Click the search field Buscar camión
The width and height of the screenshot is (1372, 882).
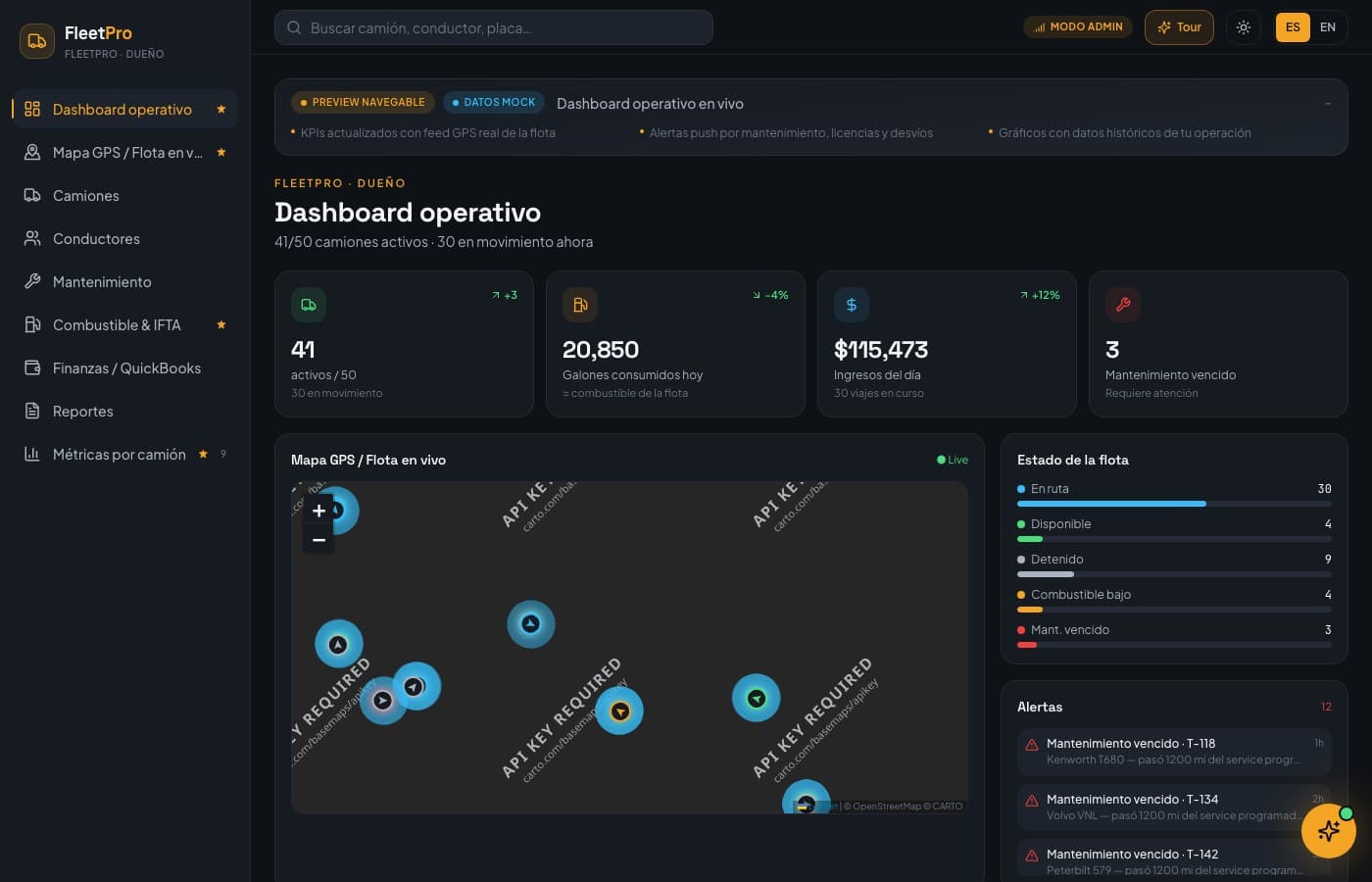[493, 27]
